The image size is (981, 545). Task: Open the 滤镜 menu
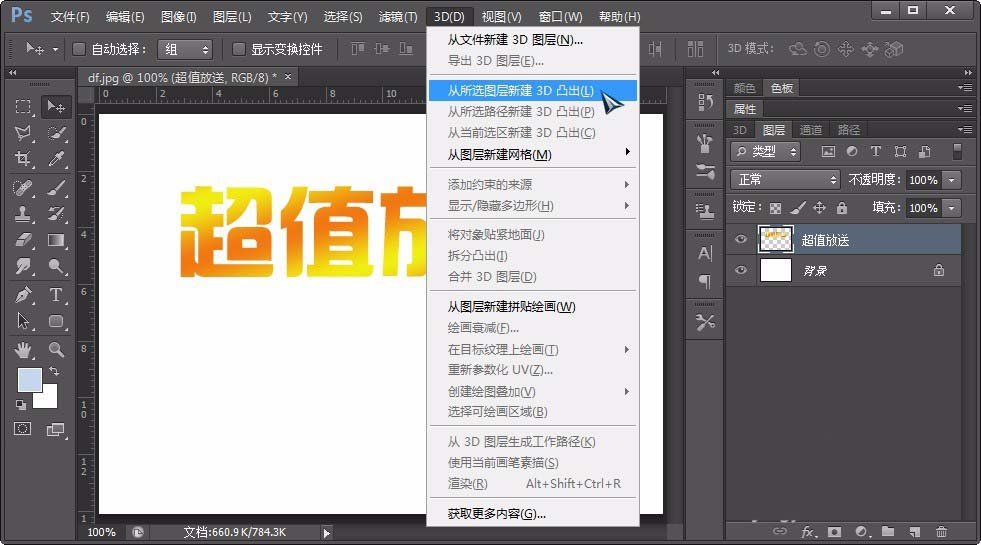(x=398, y=17)
